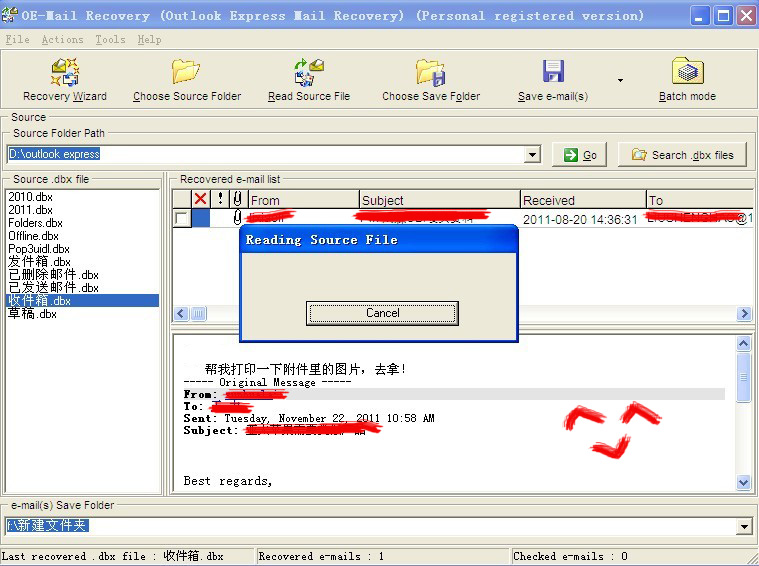This screenshot has height=566, width=759.
Task: Click the Sent: Tuesday, November 22 line
Action: (x=309, y=418)
